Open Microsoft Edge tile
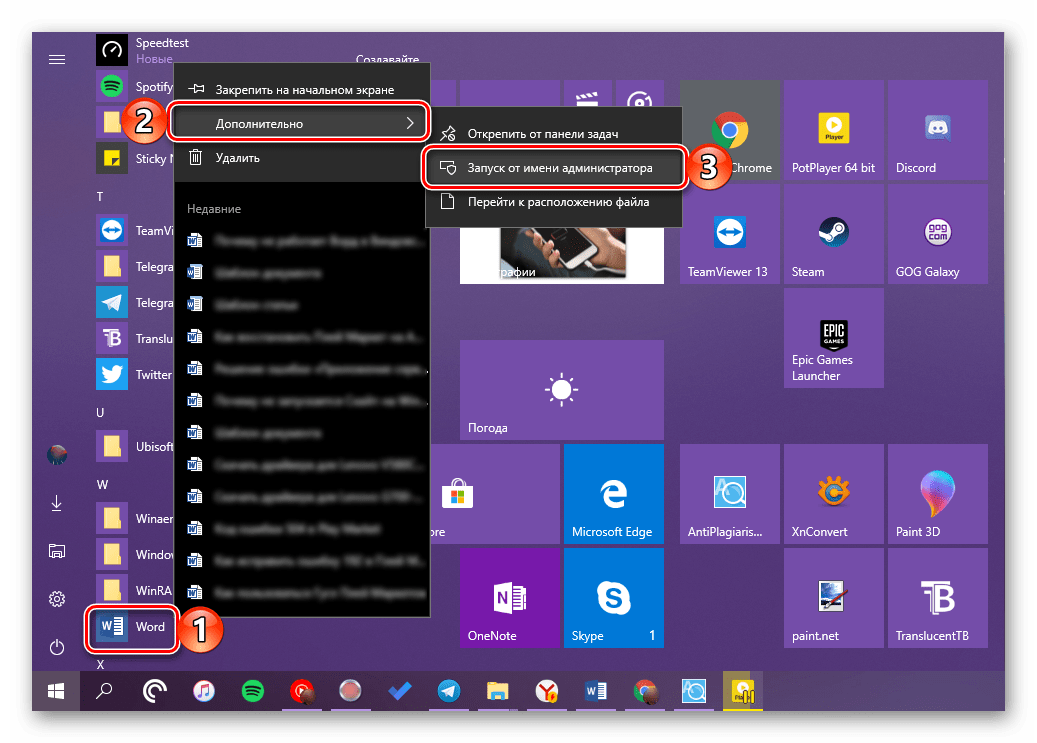1037x743 pixels. click(613, 493)
